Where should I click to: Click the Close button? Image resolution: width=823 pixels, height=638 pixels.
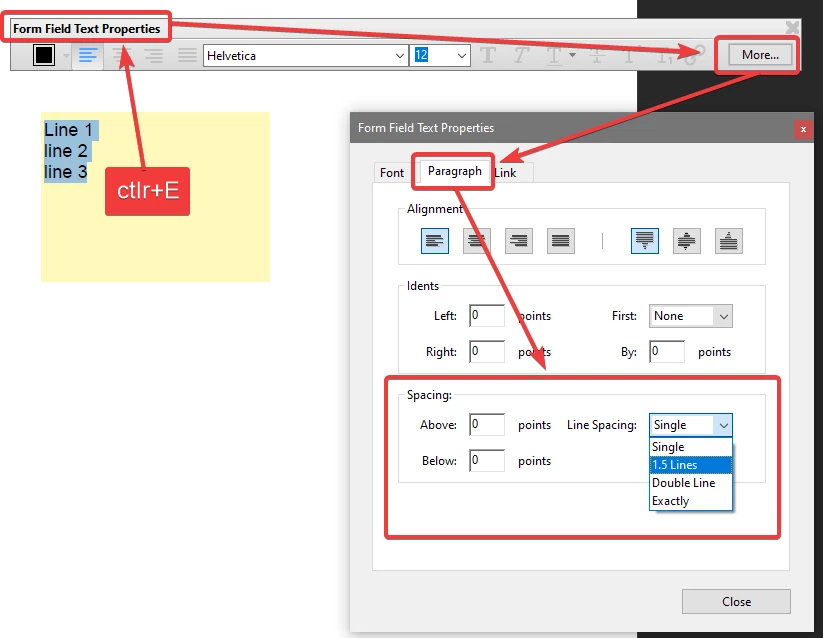pyautogui.click(x=736, y=601)
